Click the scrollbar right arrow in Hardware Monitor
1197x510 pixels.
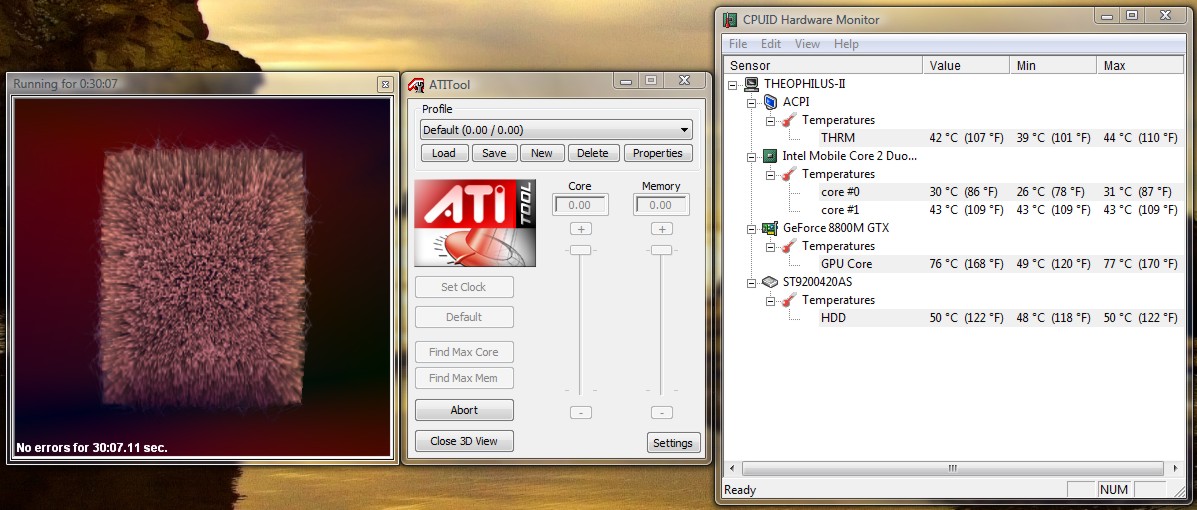(x=1176, y=468)
